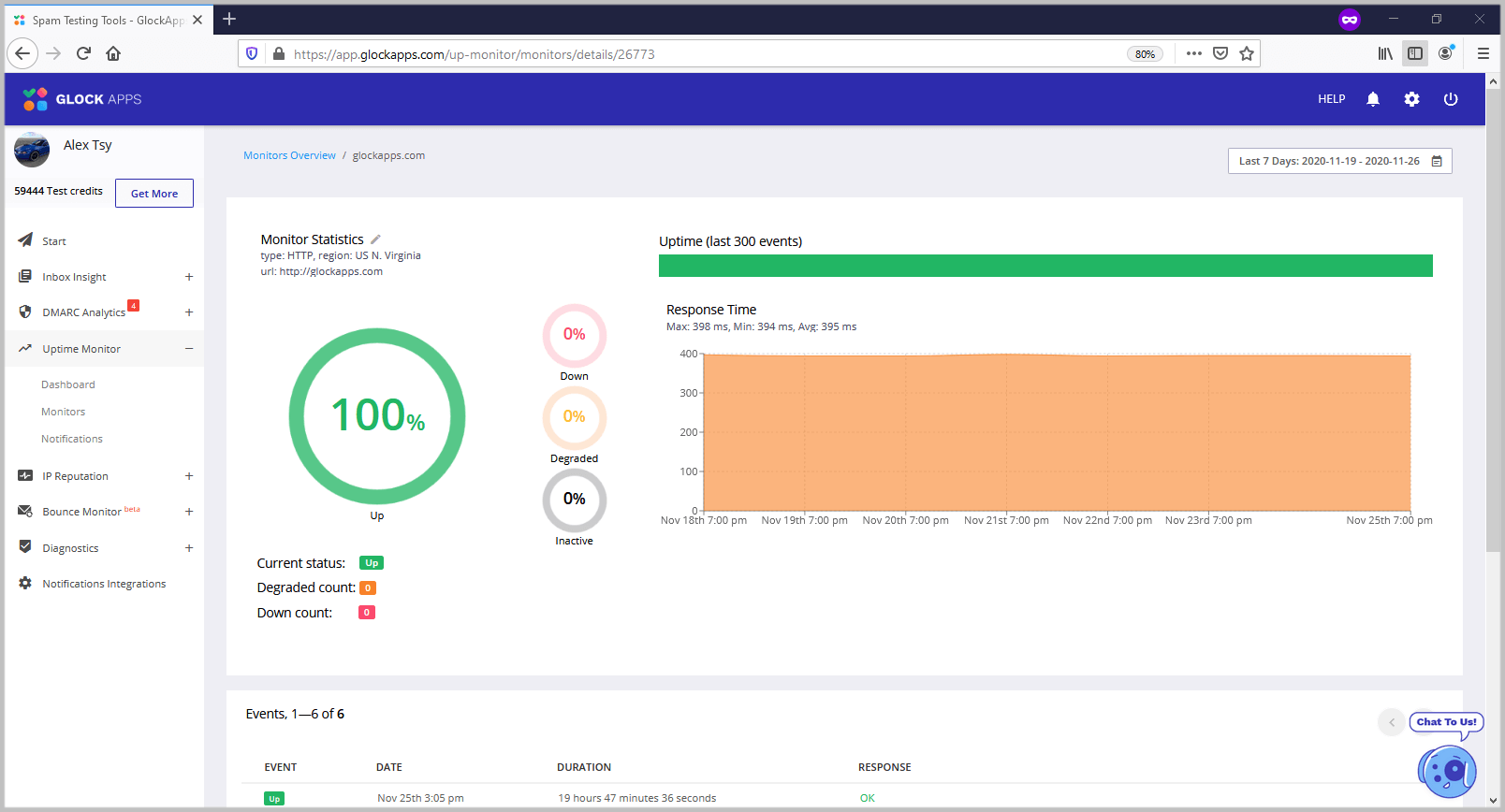The image size is (1505, 812).
Task: Click the 0% Degraded indicator circle
Action: 575,417
